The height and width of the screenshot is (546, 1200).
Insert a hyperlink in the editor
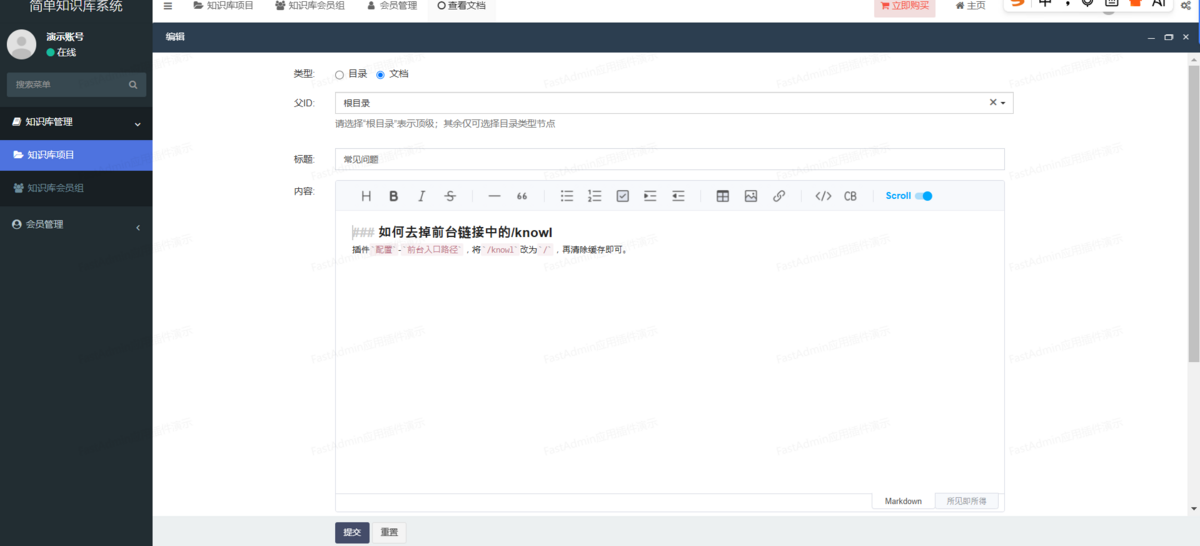[x=779, y=196]
